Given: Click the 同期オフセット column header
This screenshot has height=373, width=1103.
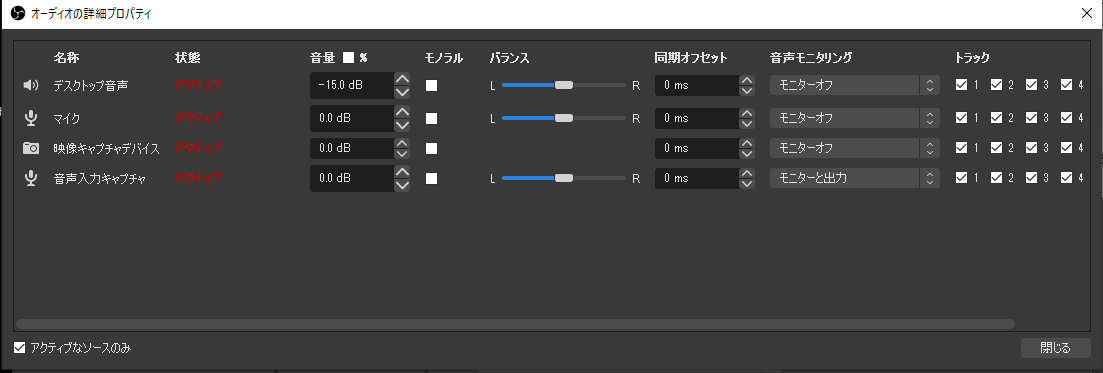Looking at the screenshot, I should pos(691,58).
